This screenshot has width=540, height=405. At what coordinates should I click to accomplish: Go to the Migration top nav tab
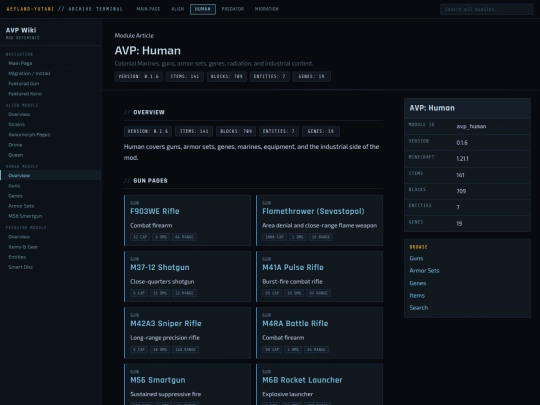(x=267, y=9)
